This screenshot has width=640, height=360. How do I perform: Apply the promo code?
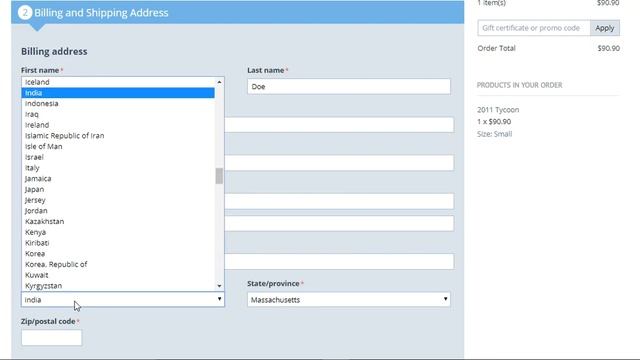point(604,28)
